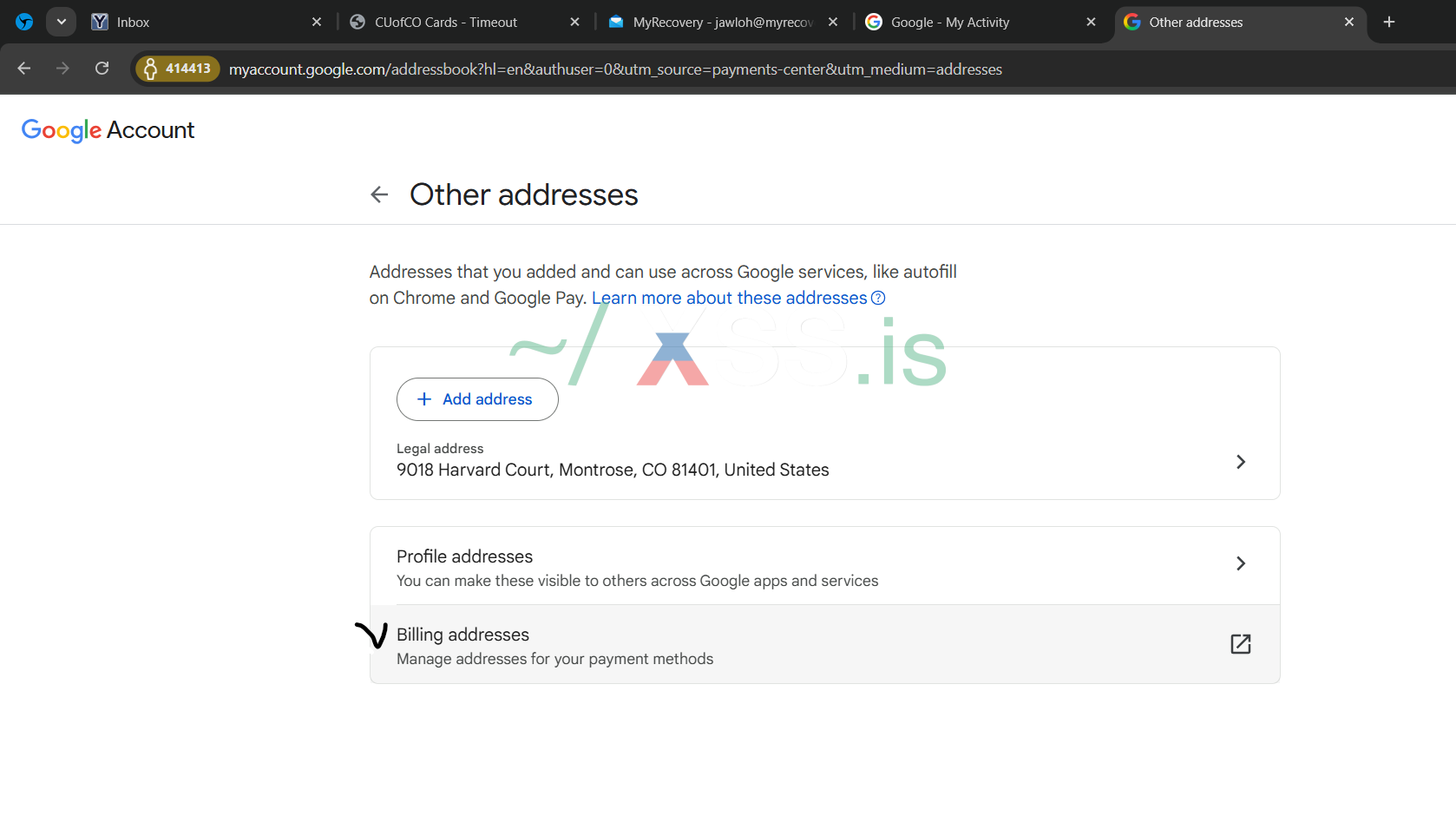The width and height of the screenshot is (1456, 816).
Task: Expand Profile addresses chevron
Action: pyautogui.click(x=1240, y=564)
